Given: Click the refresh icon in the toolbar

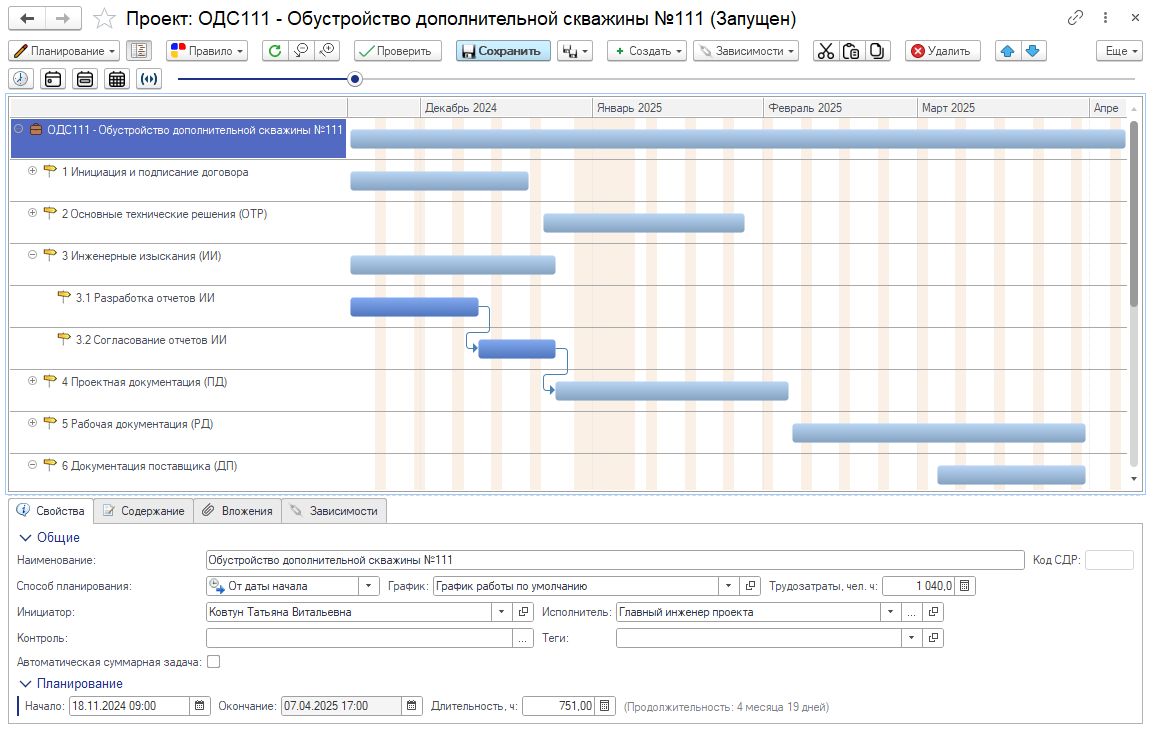Looking at the screenshot, I should pos(275,51).
